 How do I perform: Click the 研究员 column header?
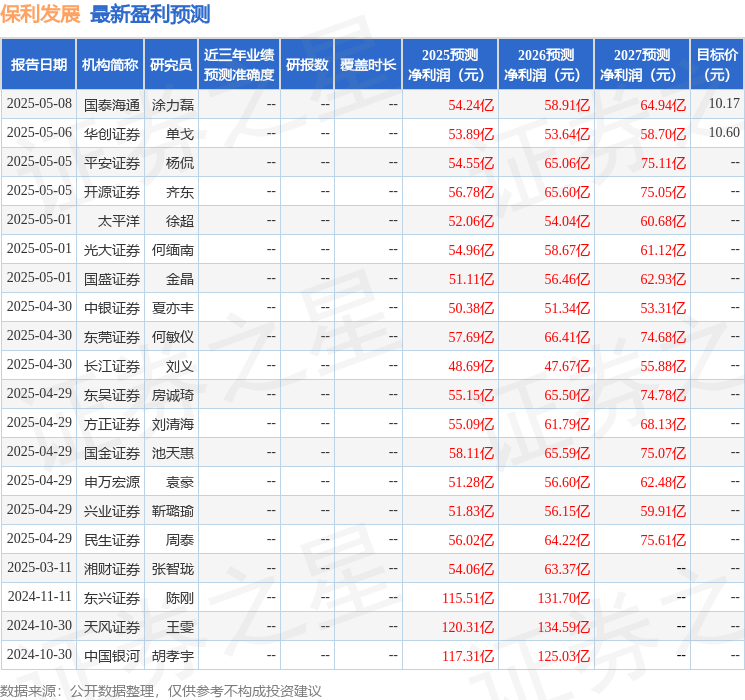coord(171,64)
